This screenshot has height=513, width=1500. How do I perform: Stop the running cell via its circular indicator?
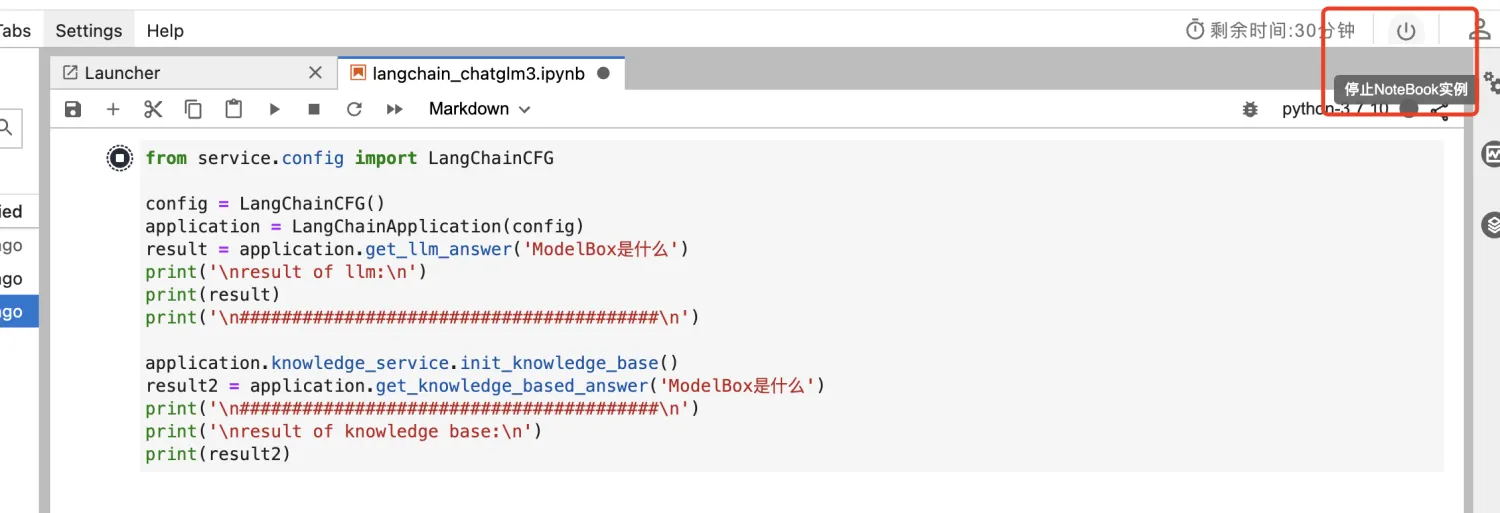point(120,158)
